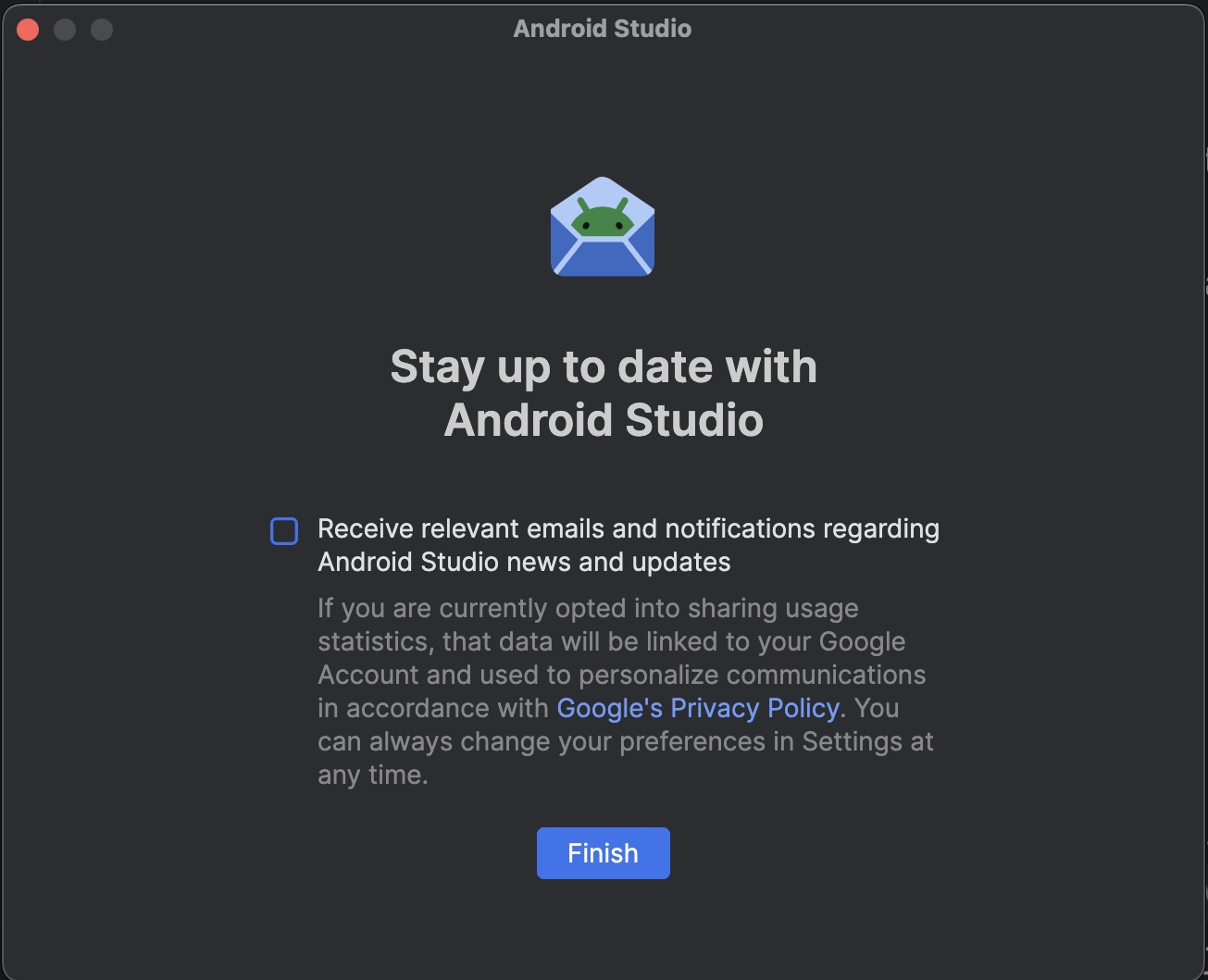Click "statistics, that data will be linked" line
The width and height of the screenshot is (1208, 980).
[611, 641]
